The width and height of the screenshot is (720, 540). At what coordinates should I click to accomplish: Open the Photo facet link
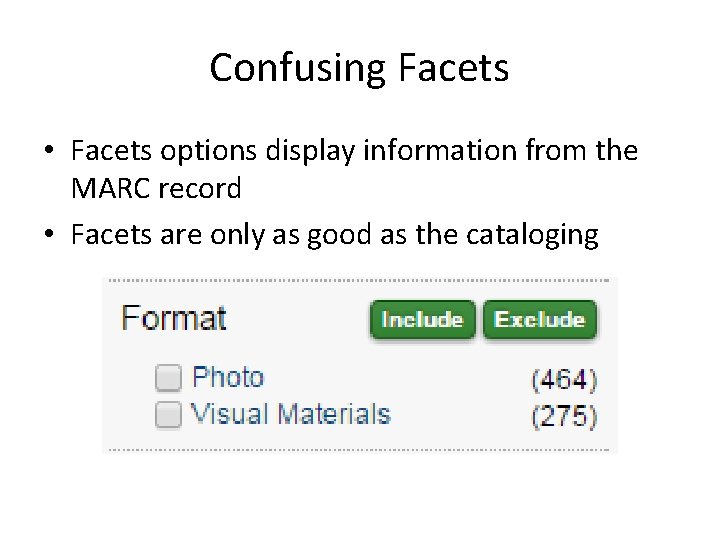point(228,377)
